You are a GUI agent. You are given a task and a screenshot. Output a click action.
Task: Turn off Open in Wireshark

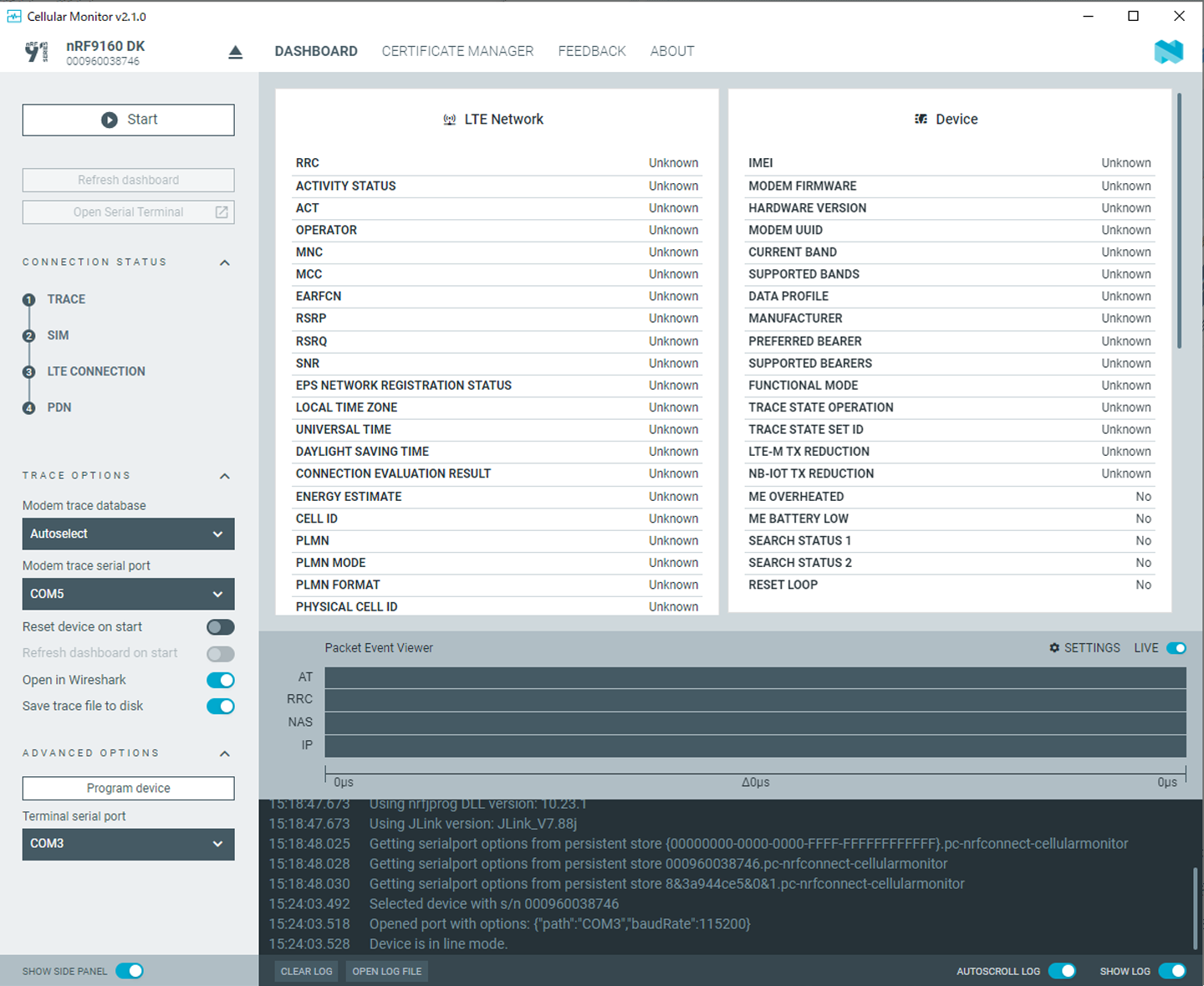tap(221, 680)
